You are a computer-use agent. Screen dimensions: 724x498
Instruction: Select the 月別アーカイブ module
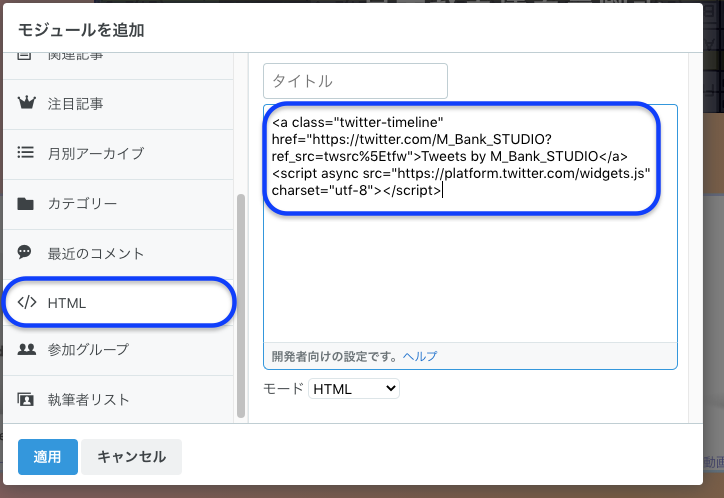coord(118,154)
